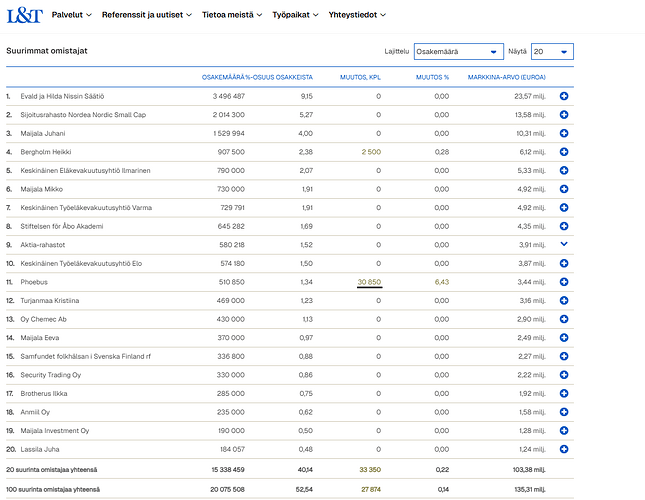
Task: Expand row details for Evald ja Hilda Nissin Säätiö
Action: click(564, 96)
